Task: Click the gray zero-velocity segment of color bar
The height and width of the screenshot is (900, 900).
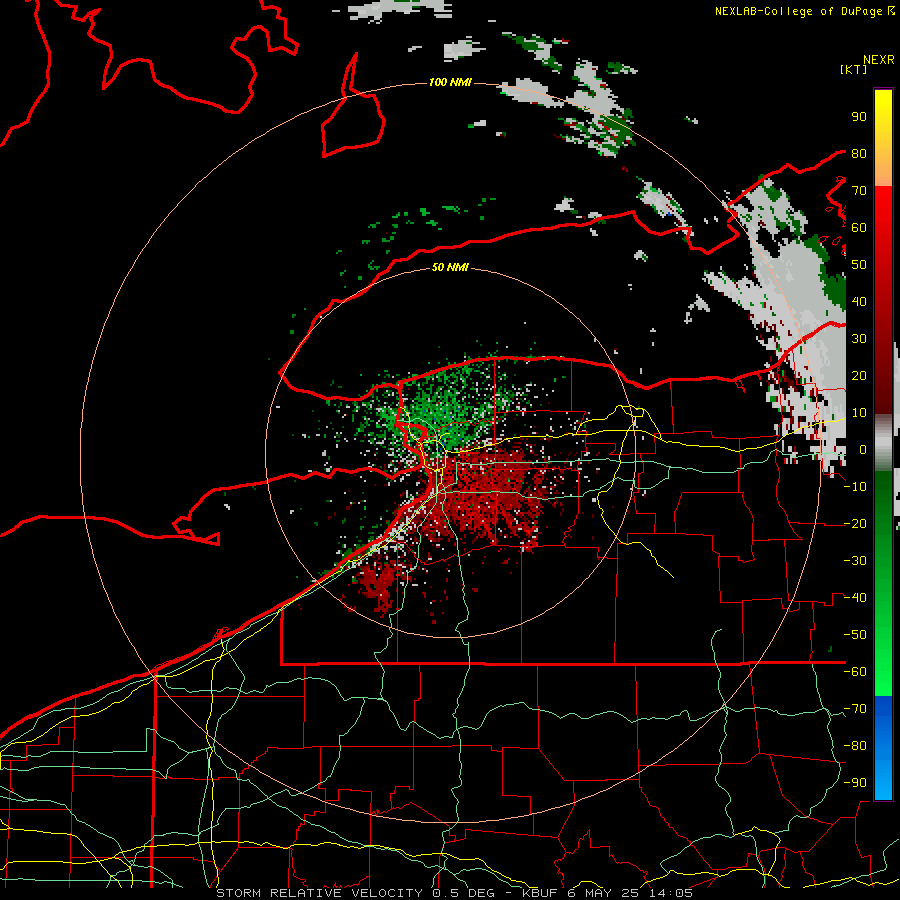Action: pos(883,442)
